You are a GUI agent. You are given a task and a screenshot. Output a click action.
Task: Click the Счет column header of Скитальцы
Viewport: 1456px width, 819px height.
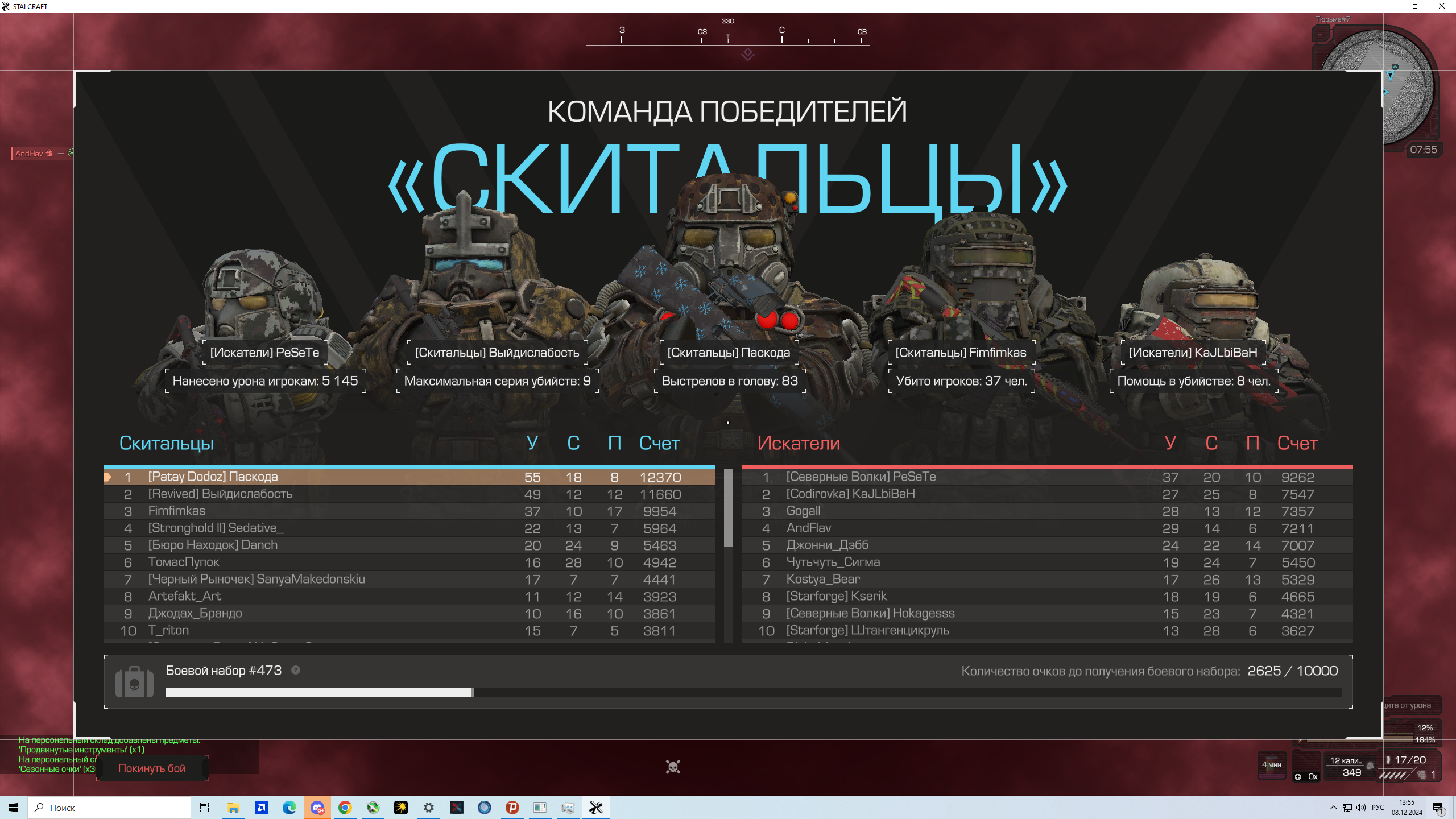point(659,443)
